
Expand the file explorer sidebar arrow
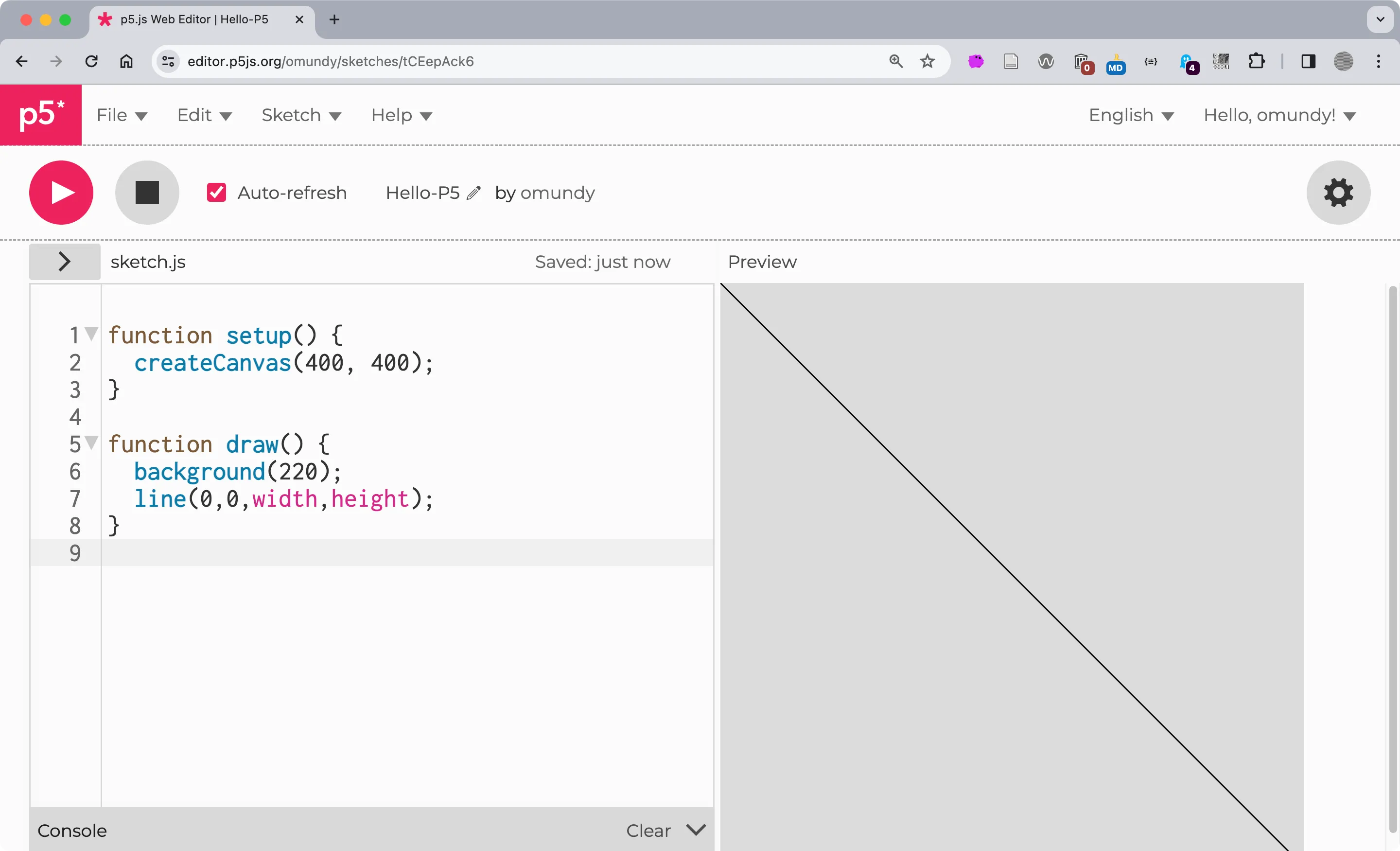64,262
